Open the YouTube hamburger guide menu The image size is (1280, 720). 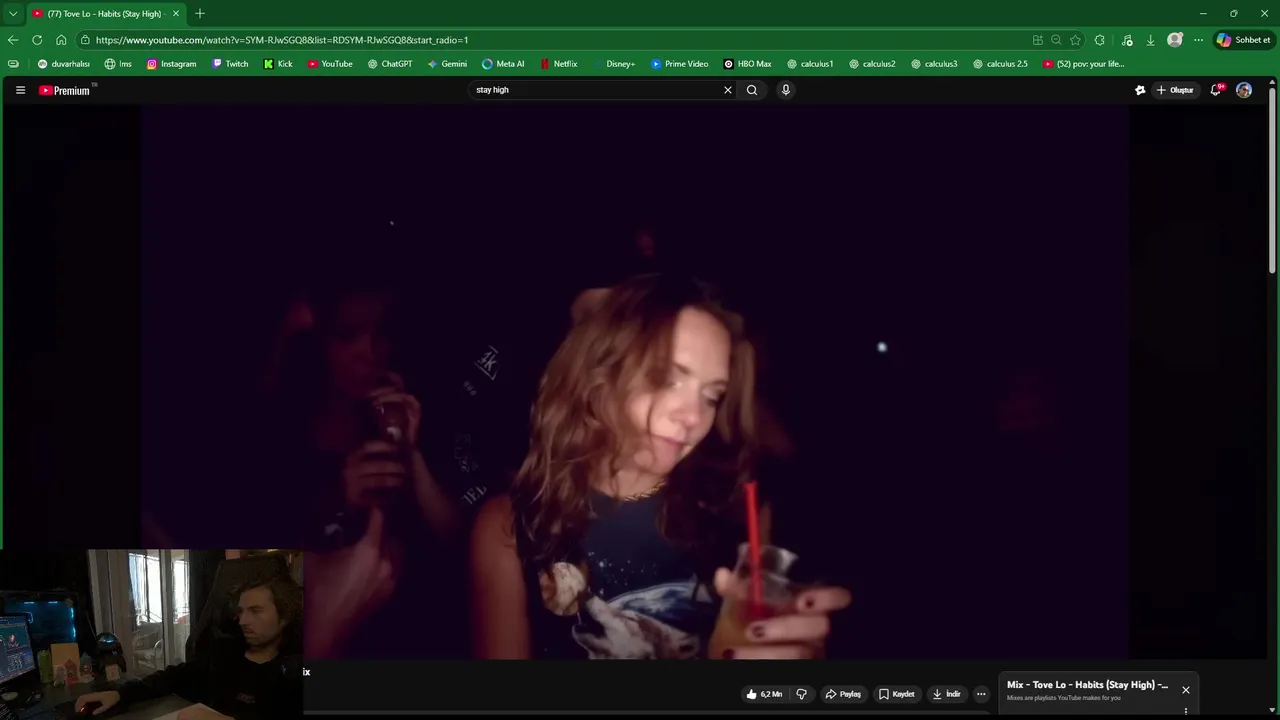click(x=20, y=90)
